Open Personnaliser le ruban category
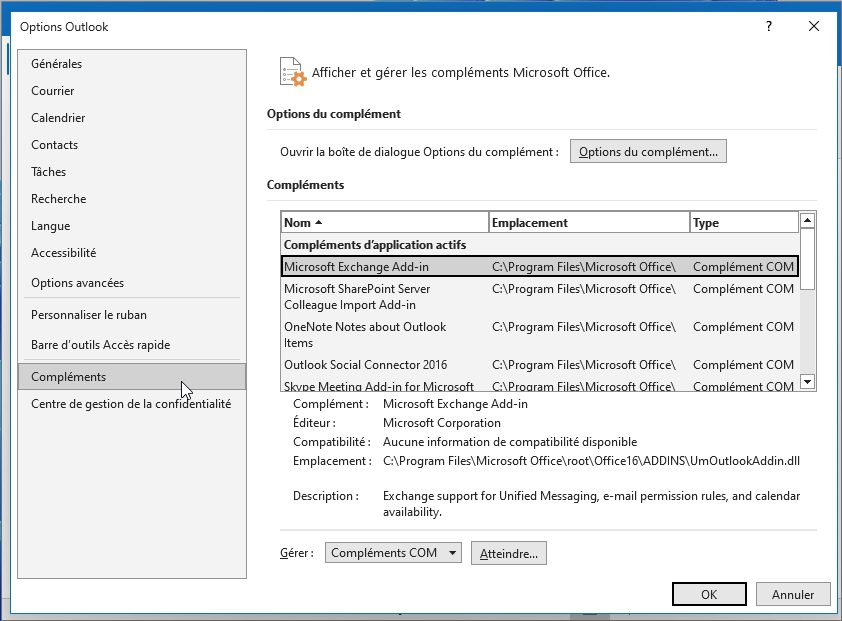 89,315
